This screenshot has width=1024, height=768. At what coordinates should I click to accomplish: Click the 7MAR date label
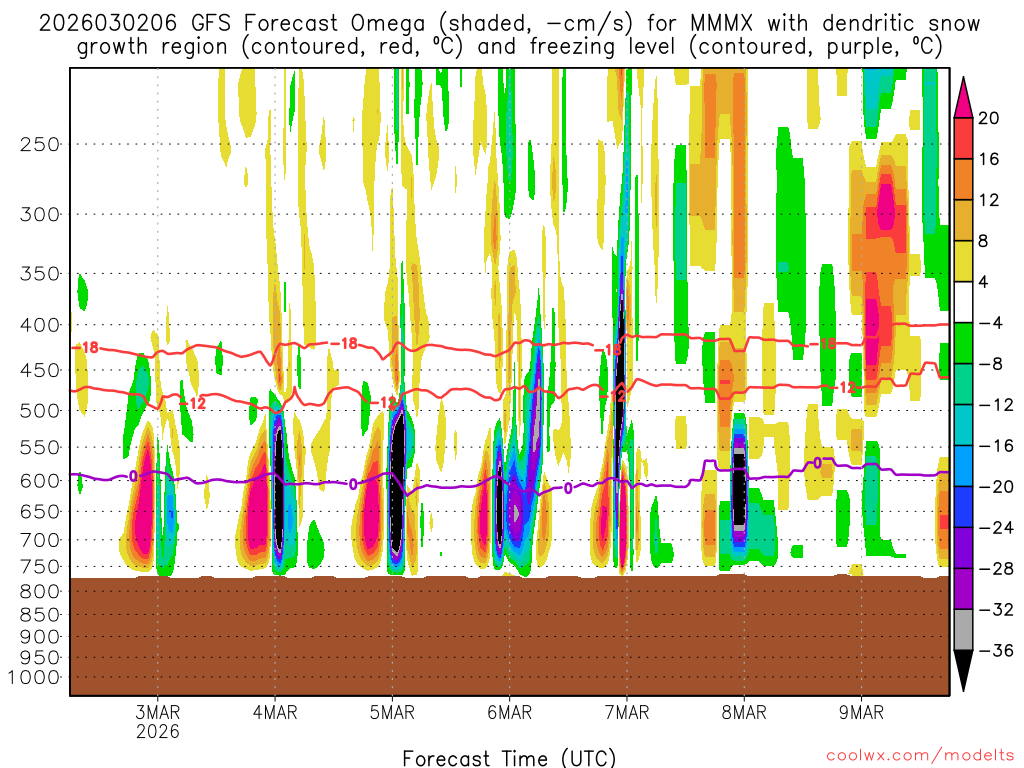tap(627, 712)
